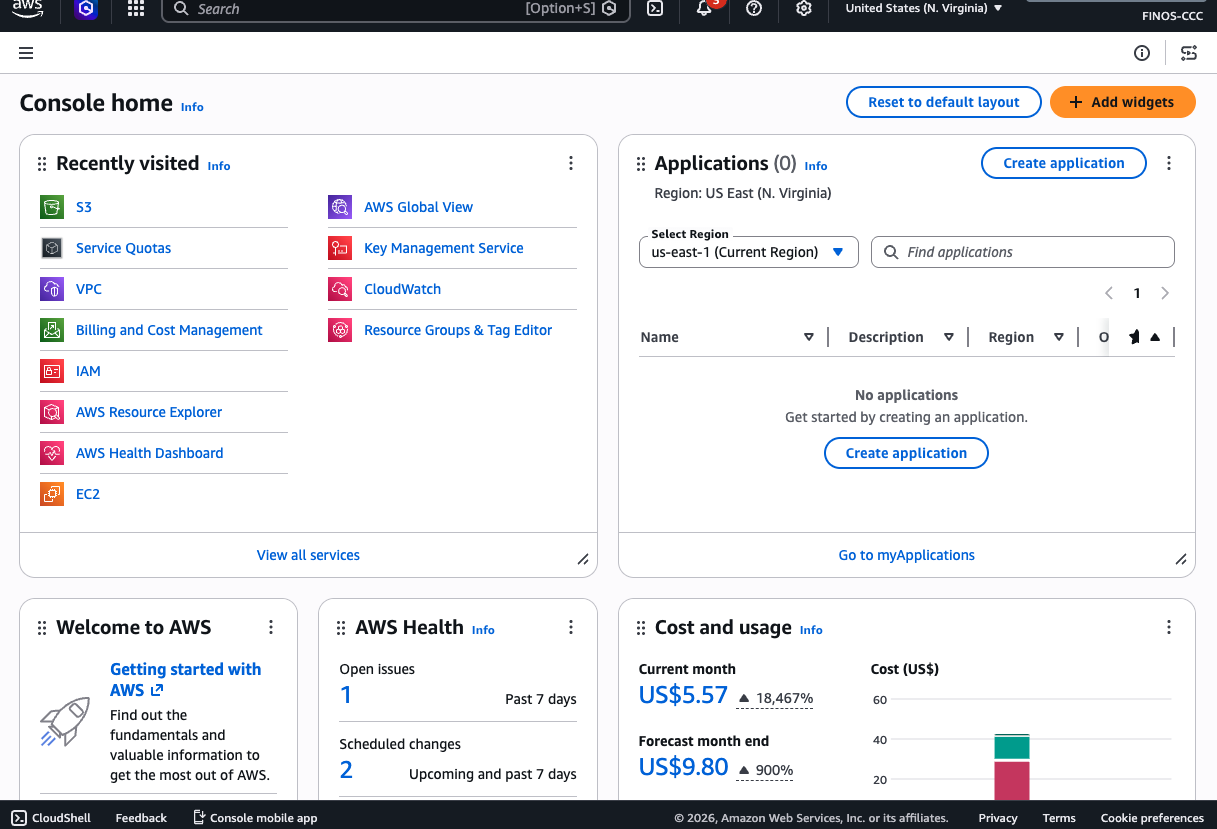Open Applications widget three-dot menu

tap(1169, 163)
